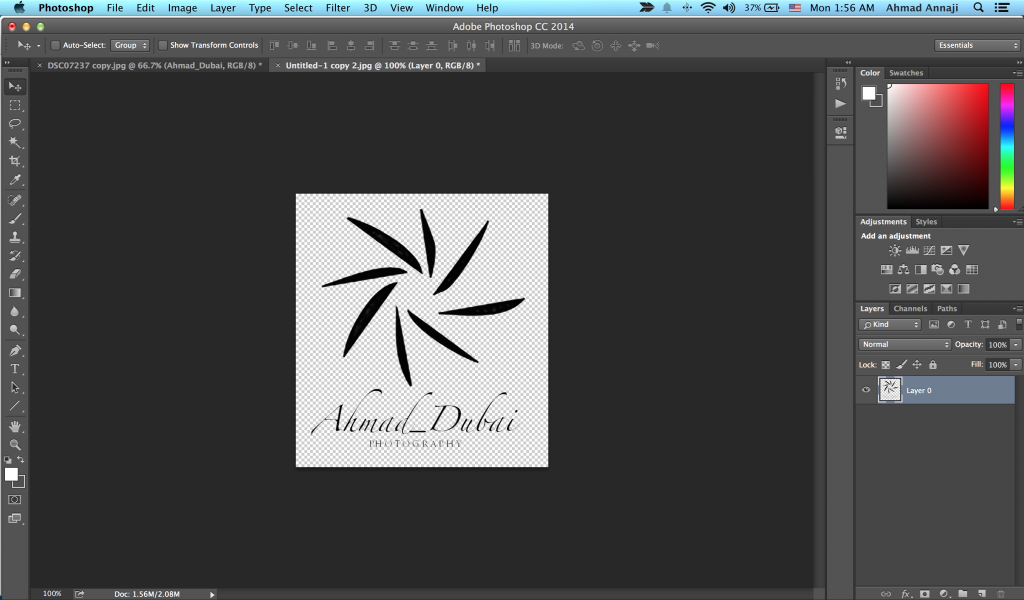The height and width of the screenshot is (600, 1024).
Task: Select the Pen tool
Action: 15,351
